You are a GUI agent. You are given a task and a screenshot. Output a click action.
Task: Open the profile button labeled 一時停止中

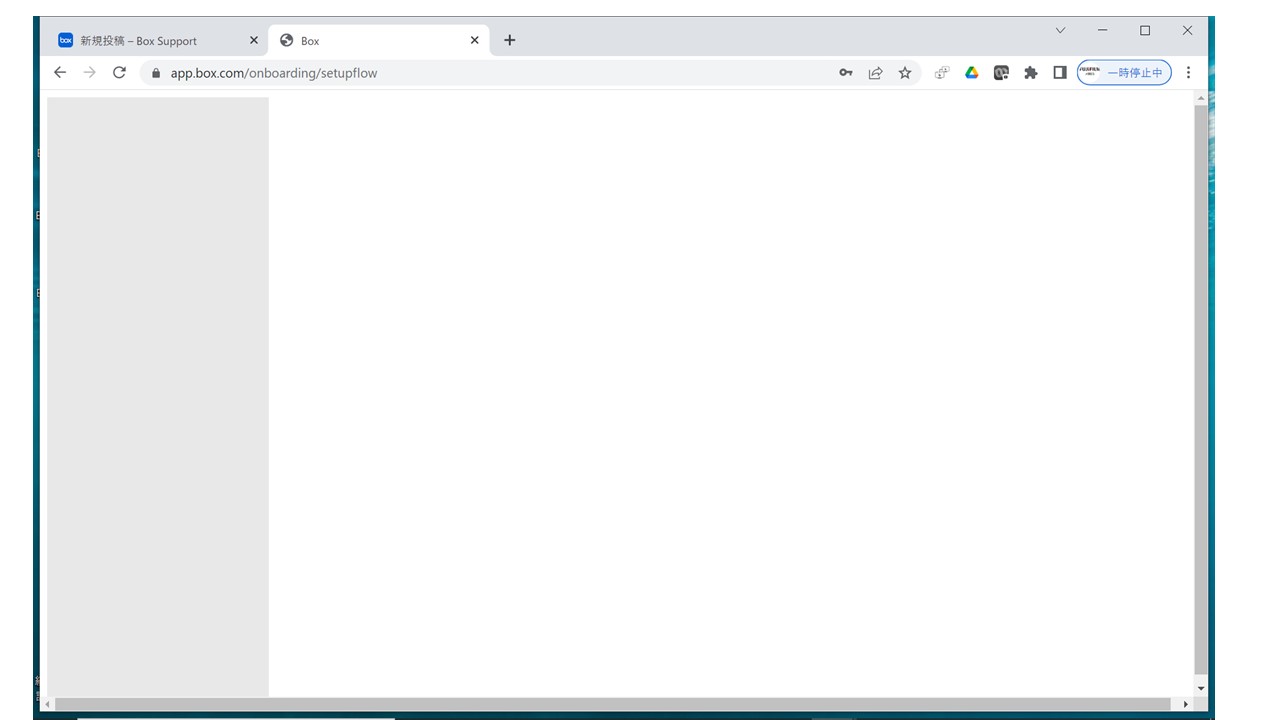[1124, 73]
